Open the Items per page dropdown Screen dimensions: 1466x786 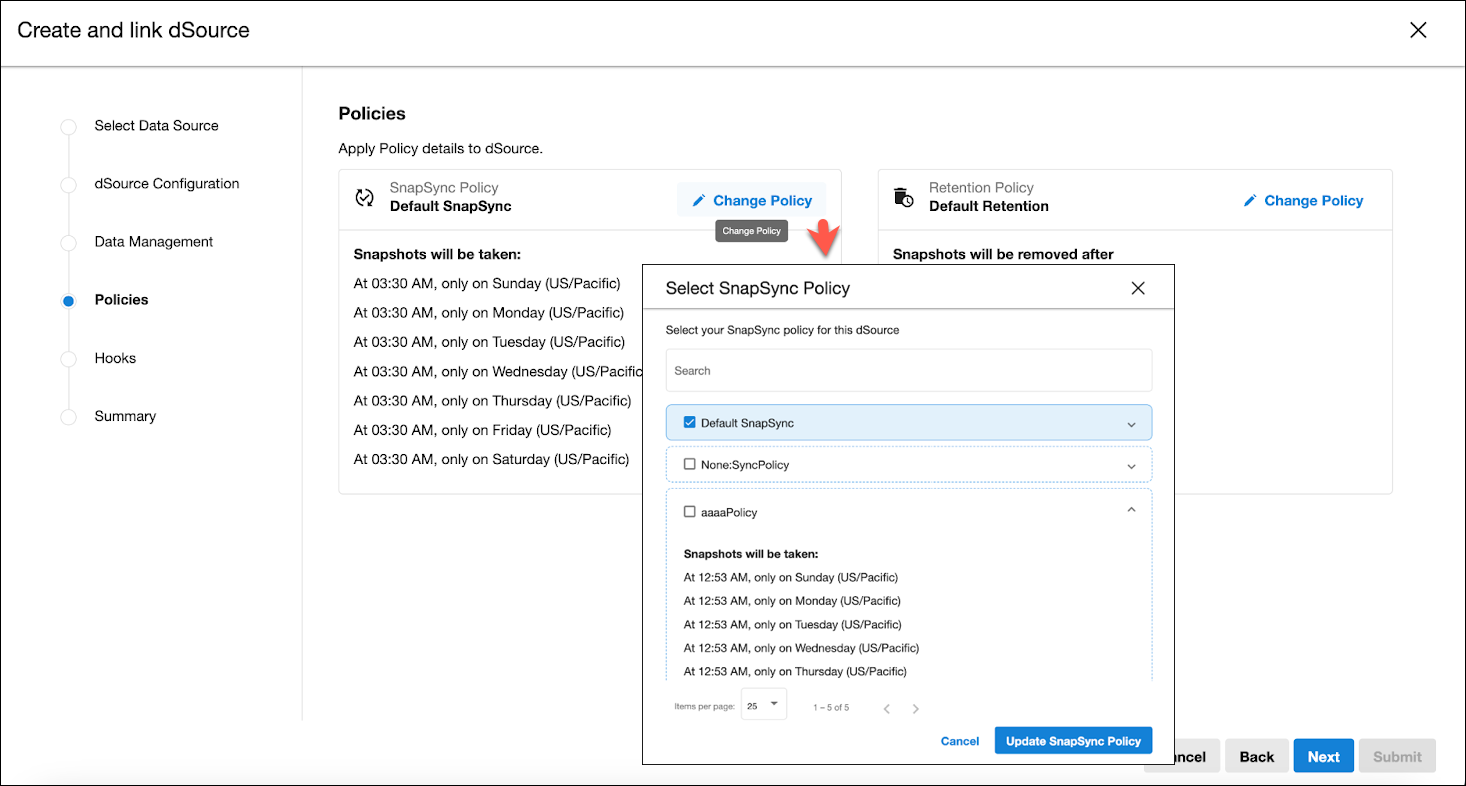click(x=764, y=705)
